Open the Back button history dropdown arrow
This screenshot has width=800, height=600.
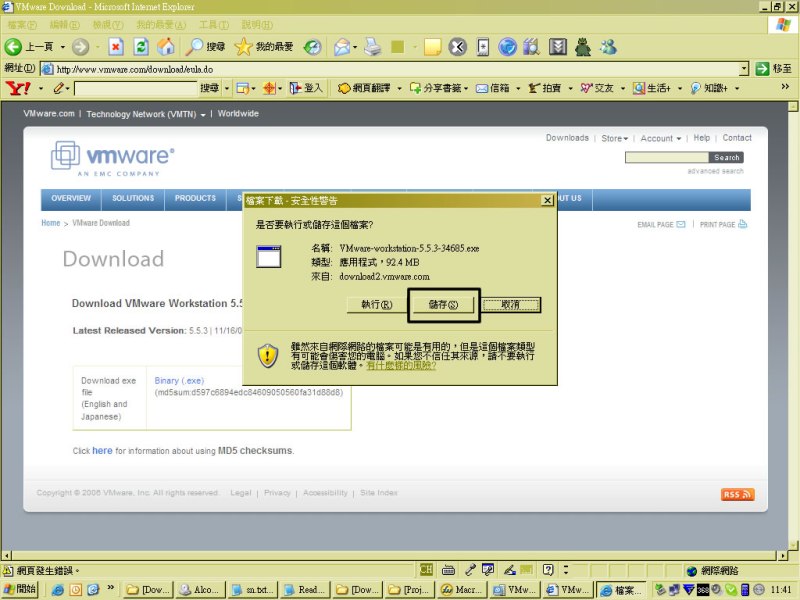click(62, 47)
